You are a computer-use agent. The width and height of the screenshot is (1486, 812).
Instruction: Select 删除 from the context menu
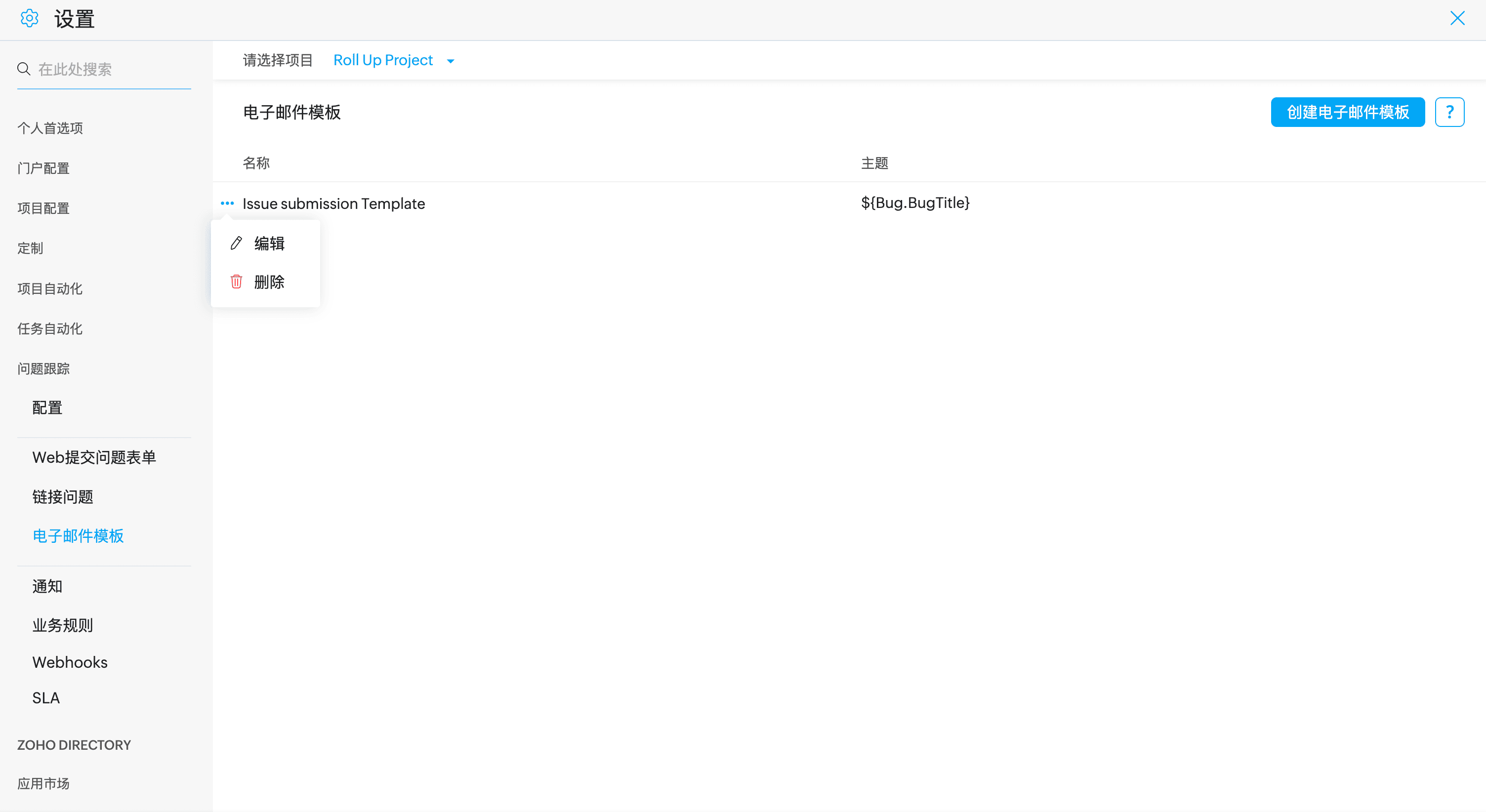point(269,282)
